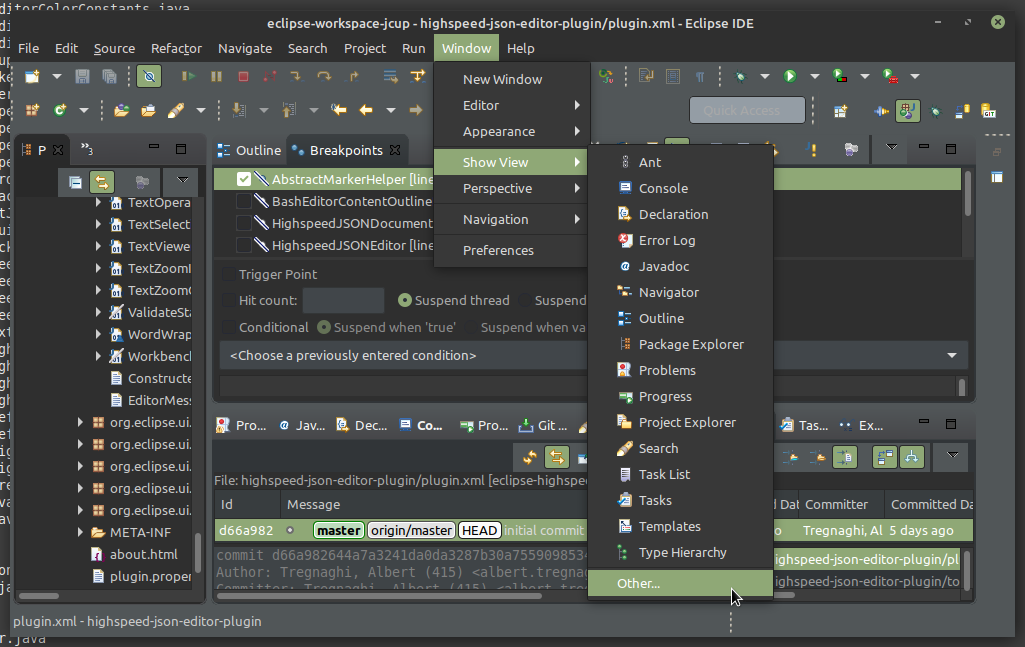The width and height of the screenshot is (1025, 647).
Task: Switch to the Outline tab
Action: [250, 150]
